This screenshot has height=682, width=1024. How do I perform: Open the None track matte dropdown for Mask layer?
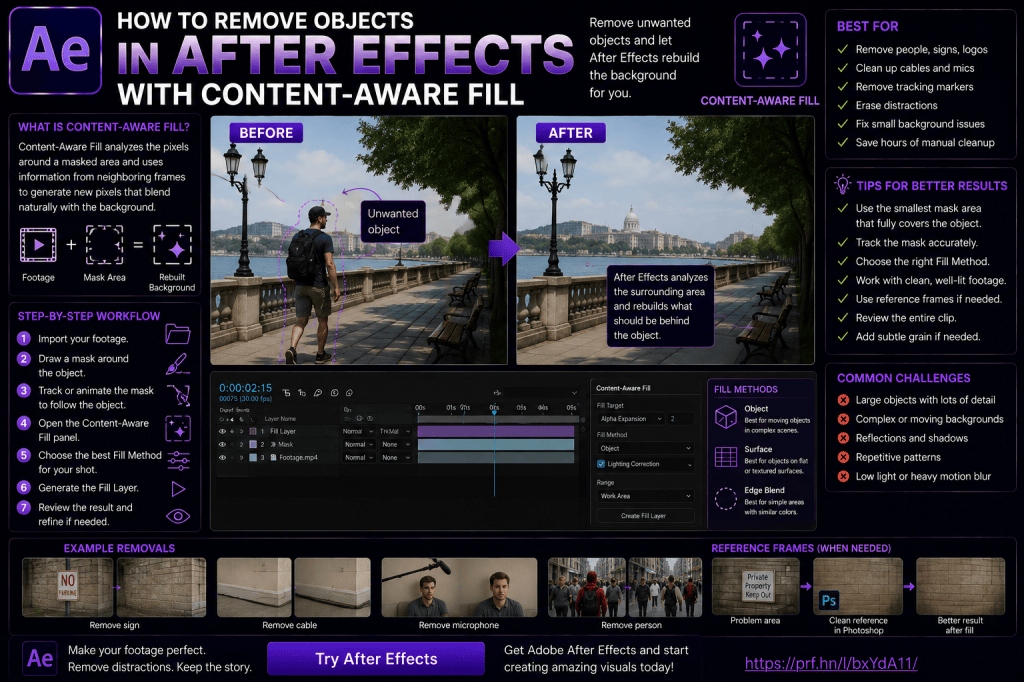point(394,444)
